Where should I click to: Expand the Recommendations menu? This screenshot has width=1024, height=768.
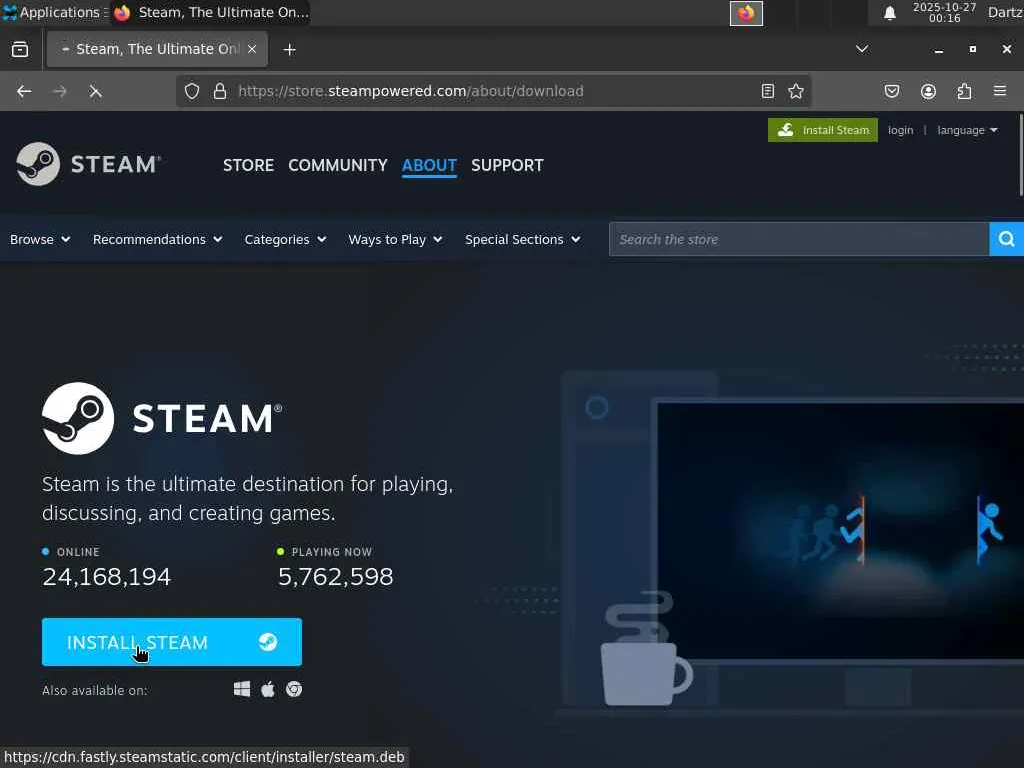[157, 240]
